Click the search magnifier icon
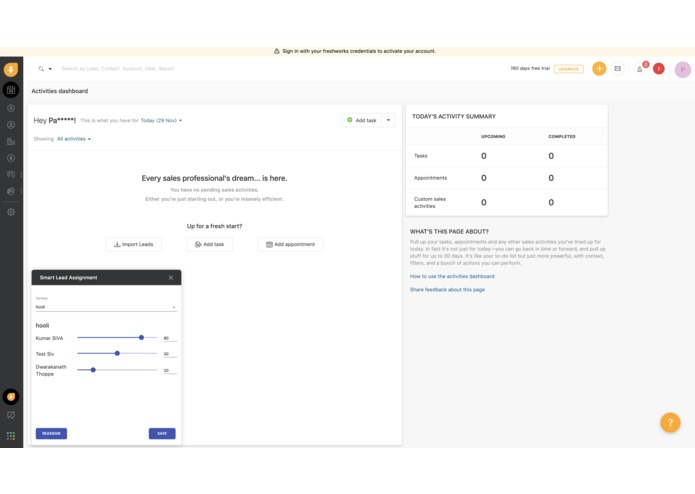This screenshot has height=494, width=695. 41,69
